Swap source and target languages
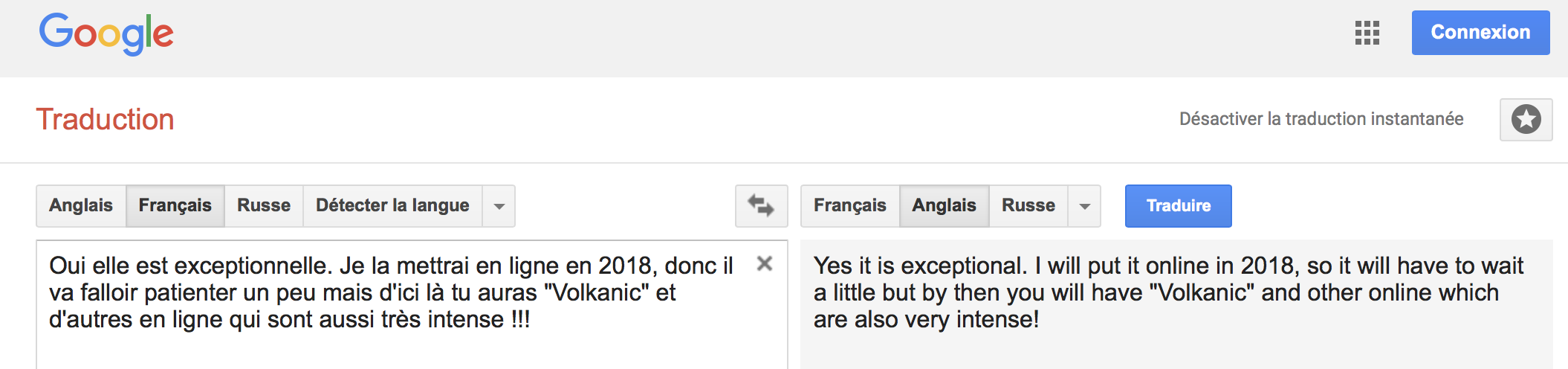Image resolution: width=1568 pixels, height=369 pixels. 761,205
